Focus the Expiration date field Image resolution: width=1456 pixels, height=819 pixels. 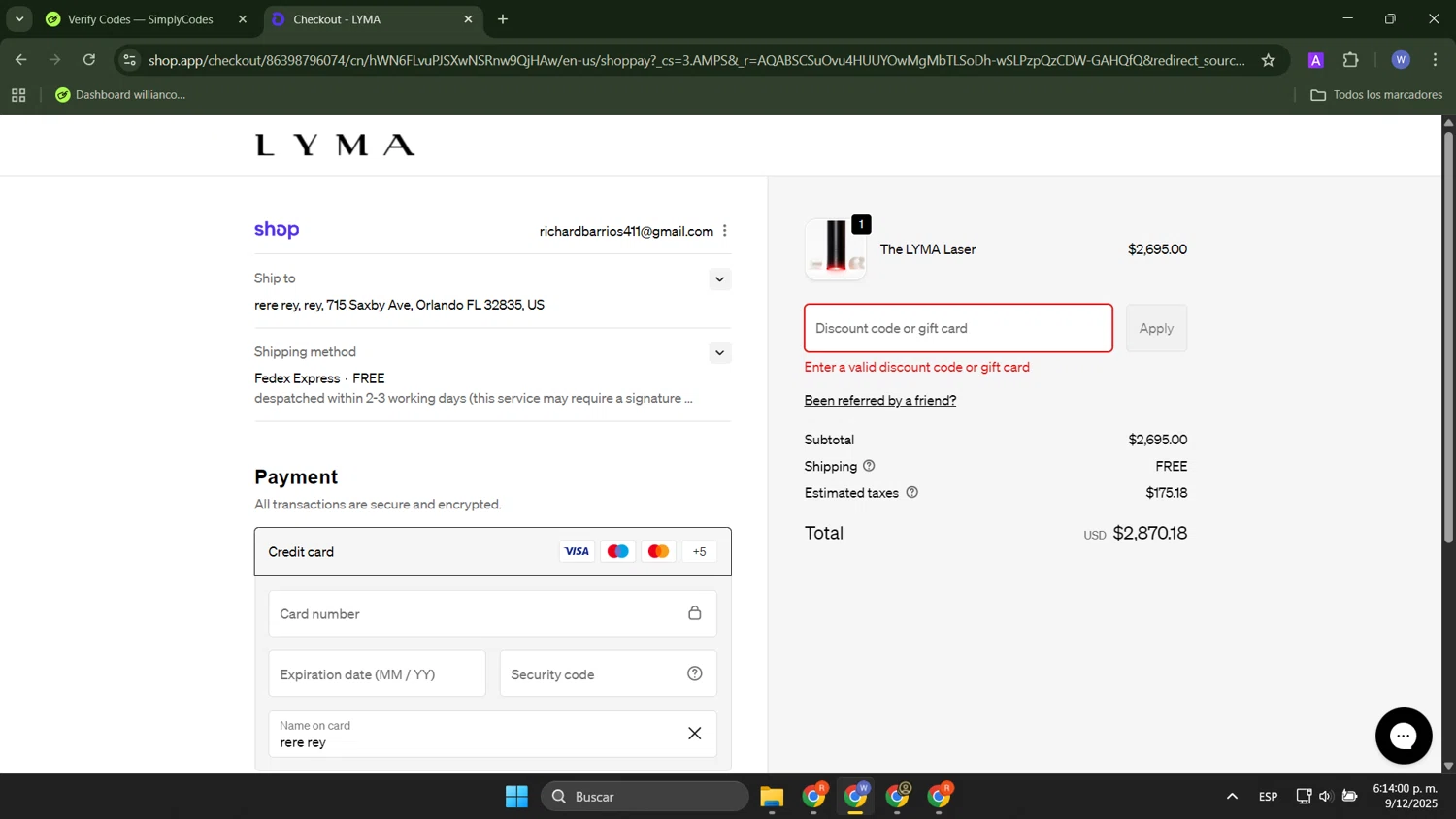click(x=378, y=674)
